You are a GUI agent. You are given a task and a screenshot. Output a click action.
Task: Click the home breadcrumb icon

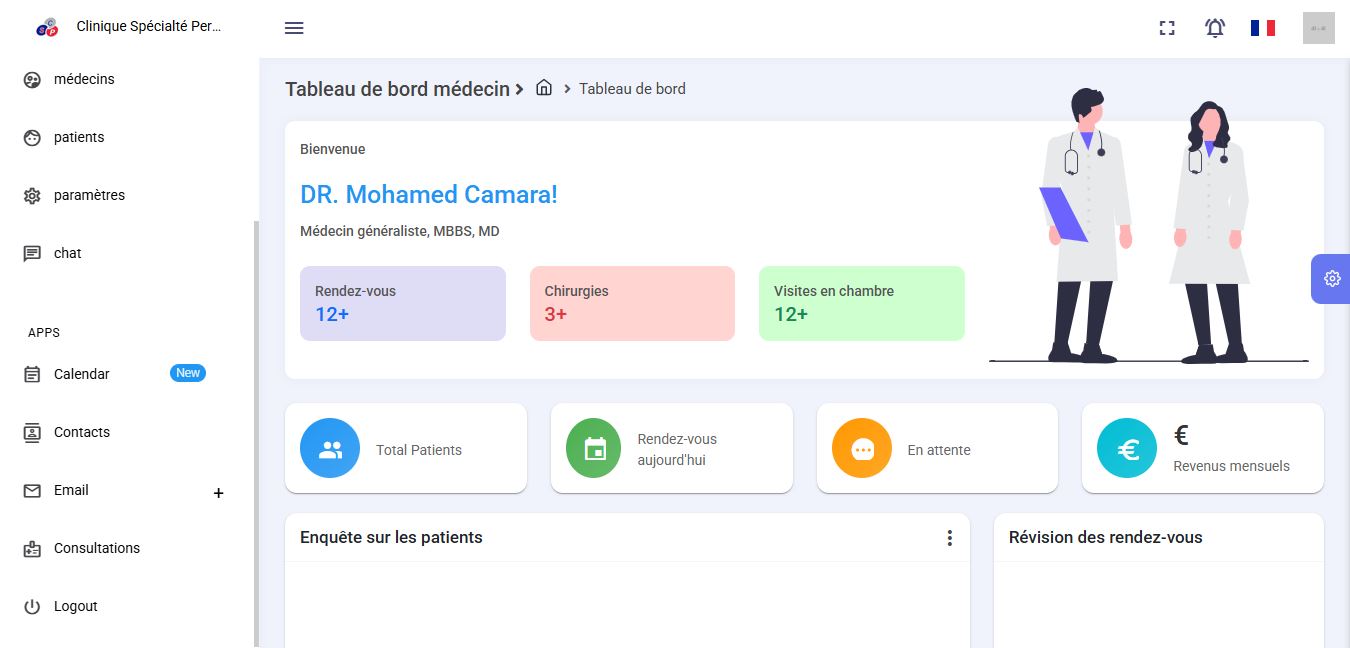[x=544, y=88]
